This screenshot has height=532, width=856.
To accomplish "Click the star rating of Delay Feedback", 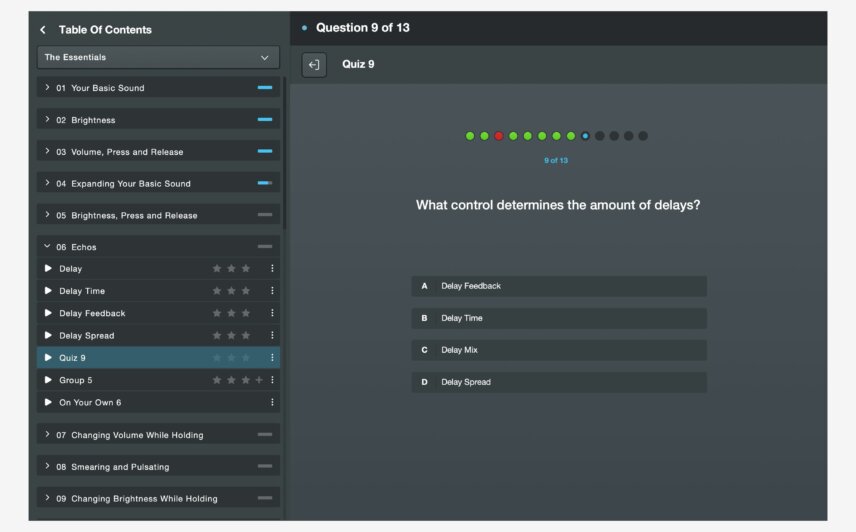I will (x=231, y=313).
